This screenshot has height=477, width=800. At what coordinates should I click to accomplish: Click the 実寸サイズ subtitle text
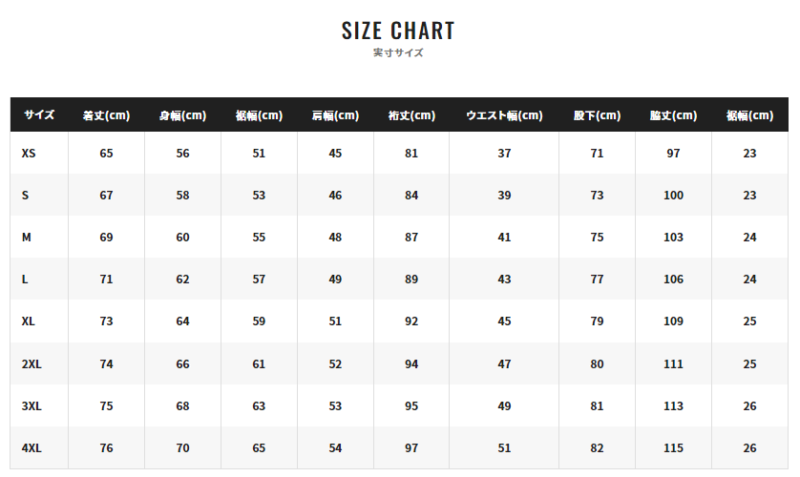click(x=398, y=53)
